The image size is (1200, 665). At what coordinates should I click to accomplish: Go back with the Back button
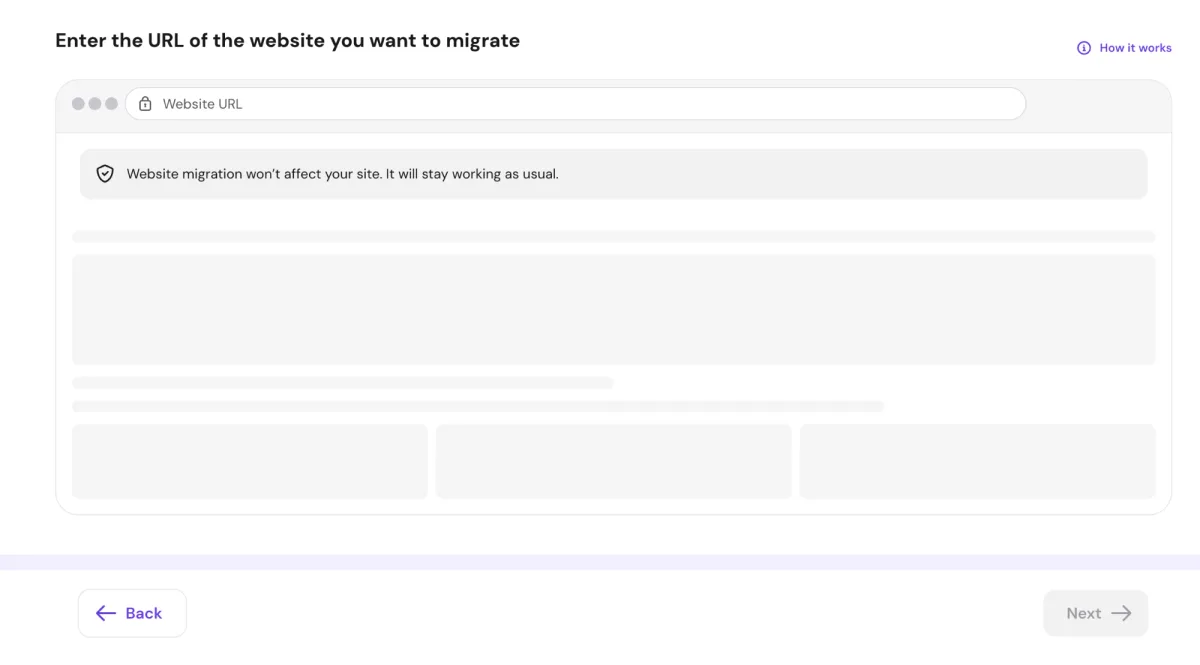132,613
